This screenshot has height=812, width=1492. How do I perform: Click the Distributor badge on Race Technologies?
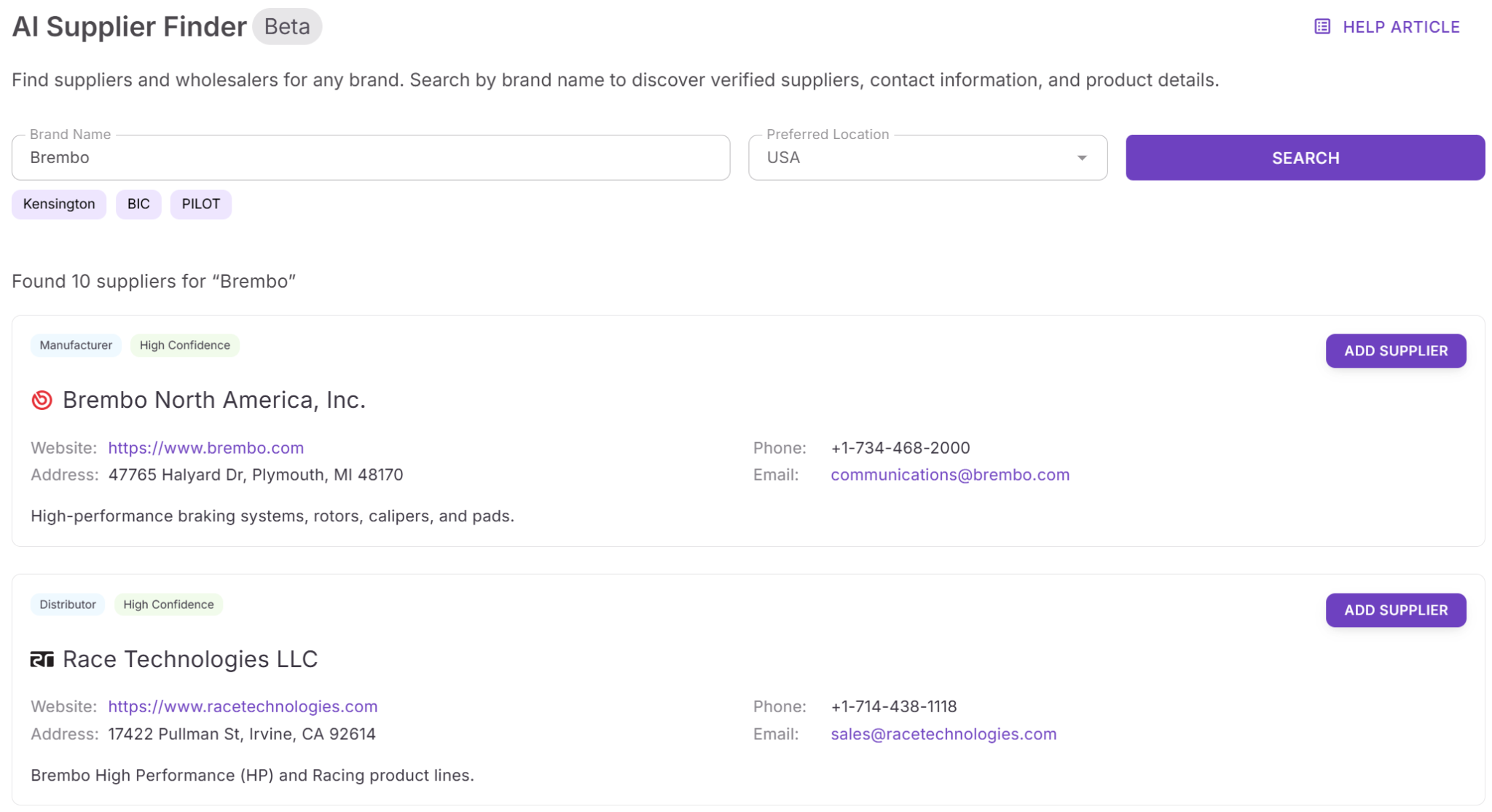click(68, 604)
